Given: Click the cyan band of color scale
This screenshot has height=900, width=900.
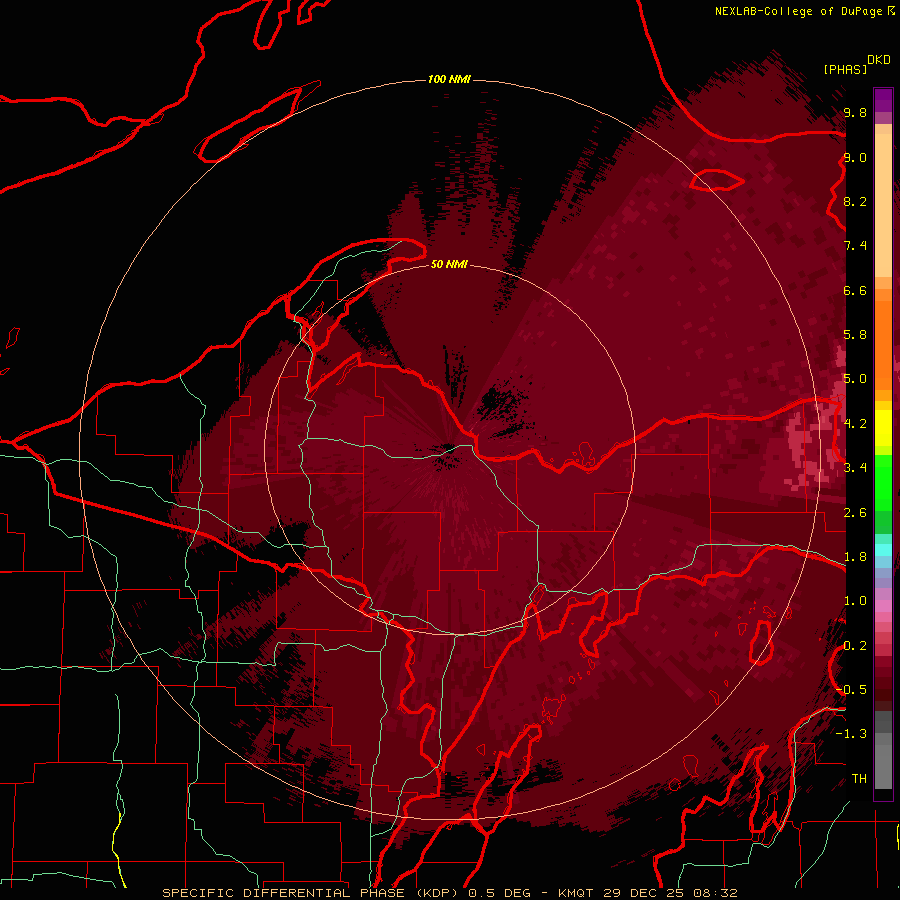Looking at the screenshot, I should [x=883, y=550].
